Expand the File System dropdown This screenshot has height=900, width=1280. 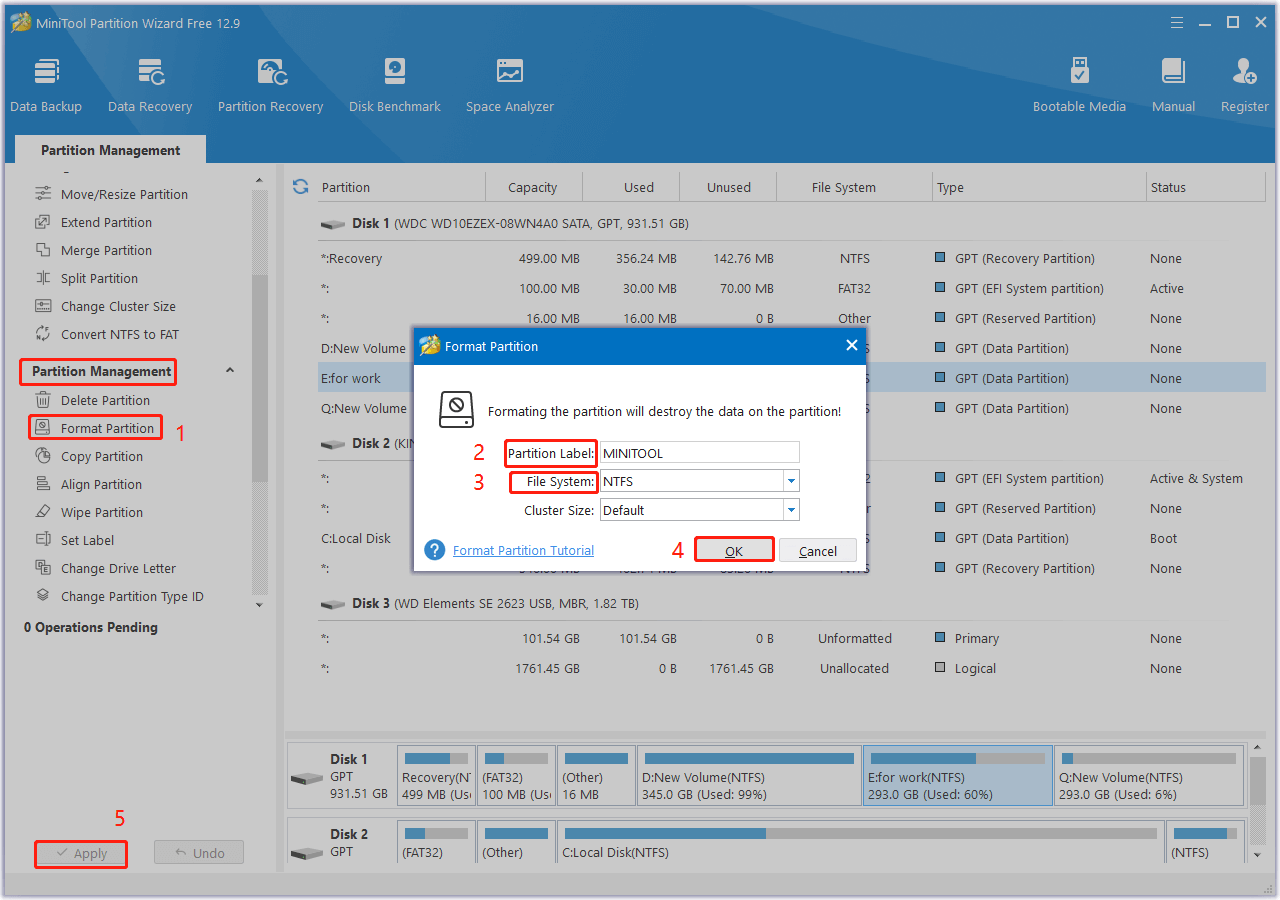(791, 482)
